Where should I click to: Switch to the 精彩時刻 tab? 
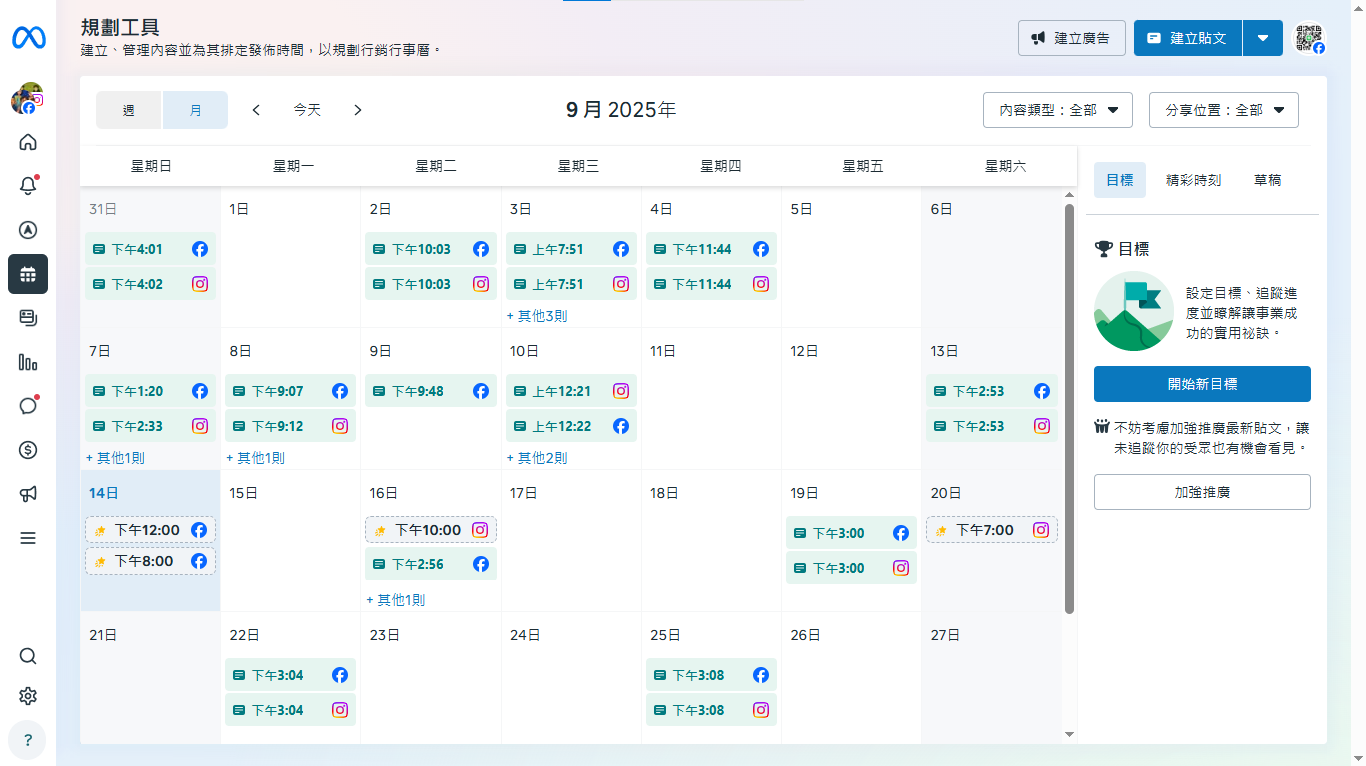[x=1193, y=181]
